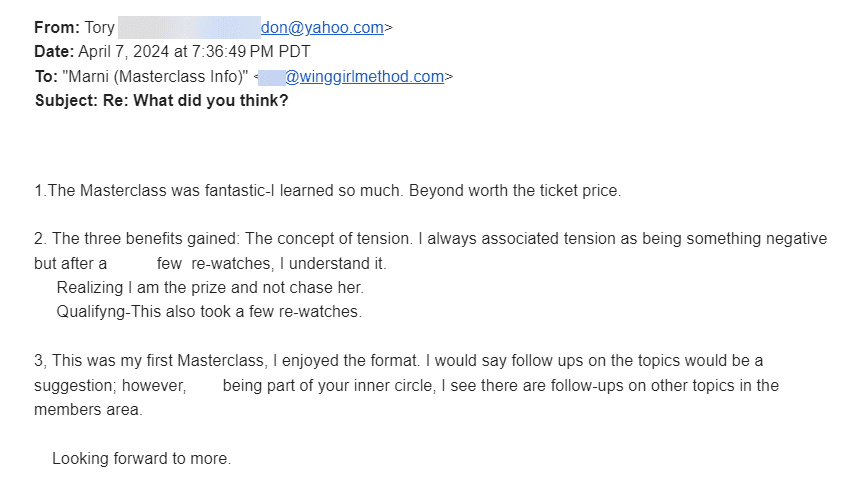Click the line 'Realizing I am the prize'
This screenshot has width=863, height=484.
point(210,288)
